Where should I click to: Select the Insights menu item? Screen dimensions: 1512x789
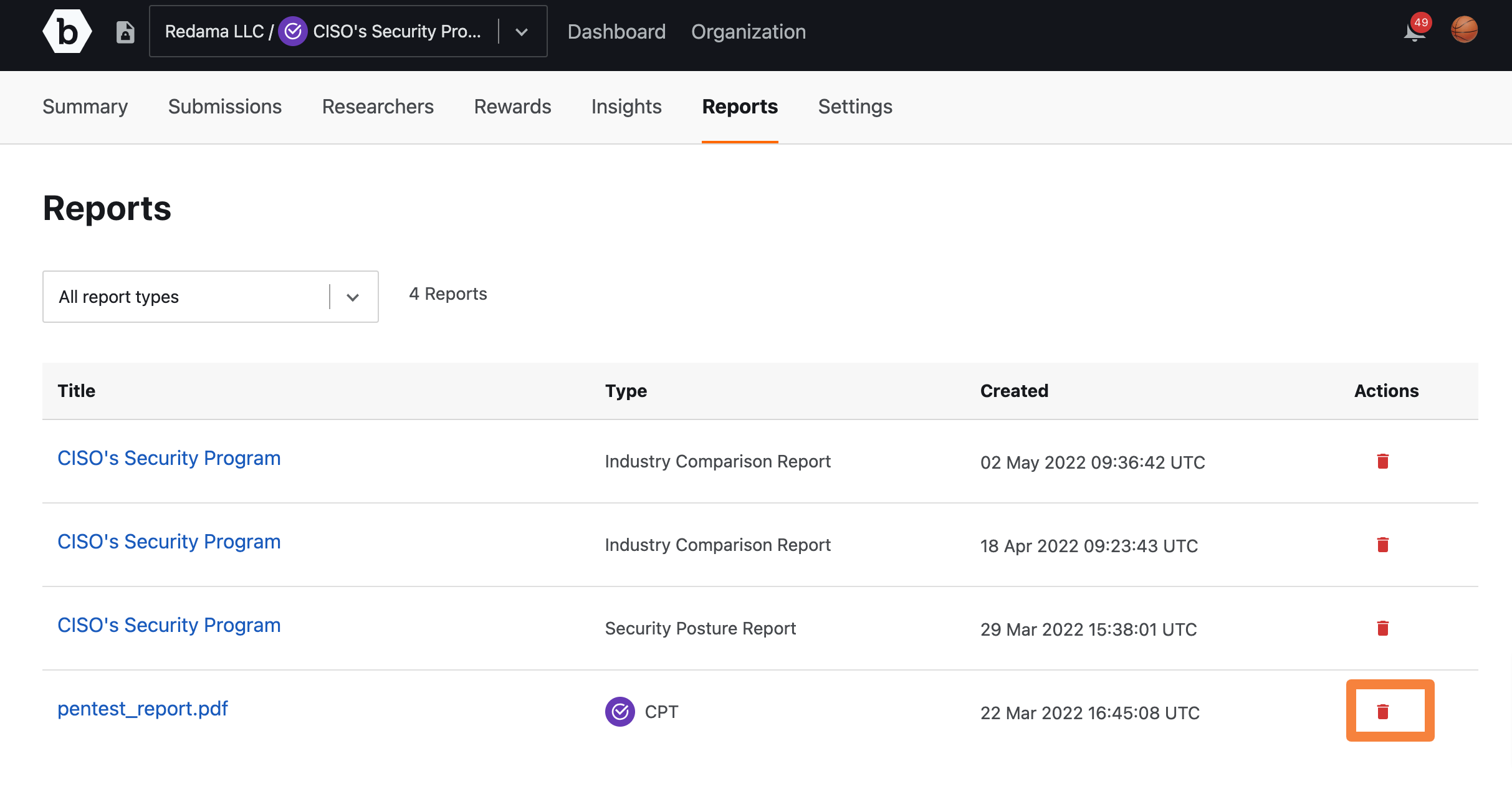click(626, 106)
